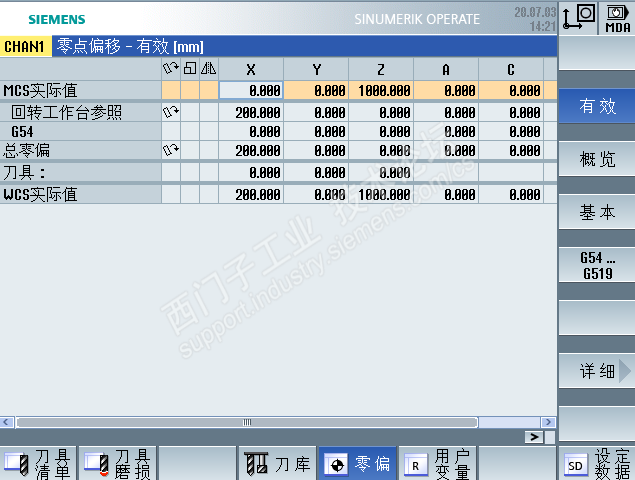Image resolution: width=635 pixels, height=480 pixels.
Task: Click the 刀具 Z value cell
Action: (381, 173)
